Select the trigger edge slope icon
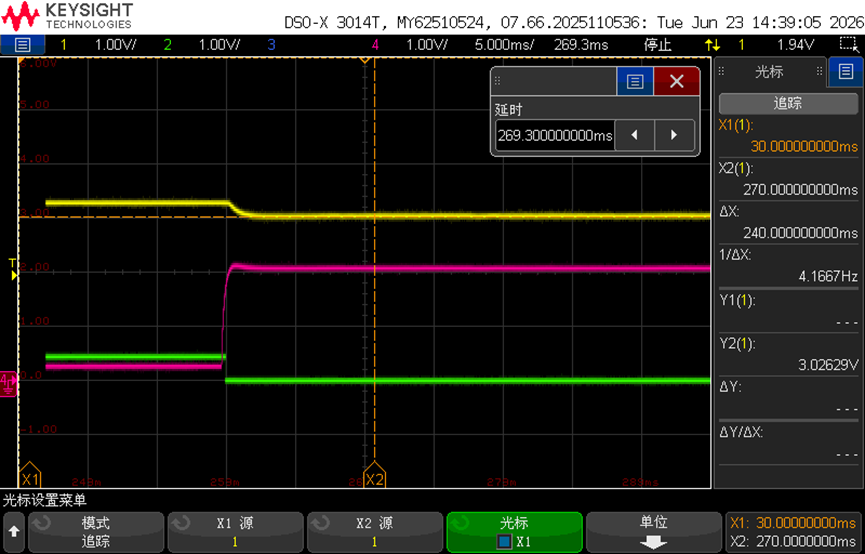Image resolution: width=865 pixels, height=554 pixels. [x=712, y=45]
